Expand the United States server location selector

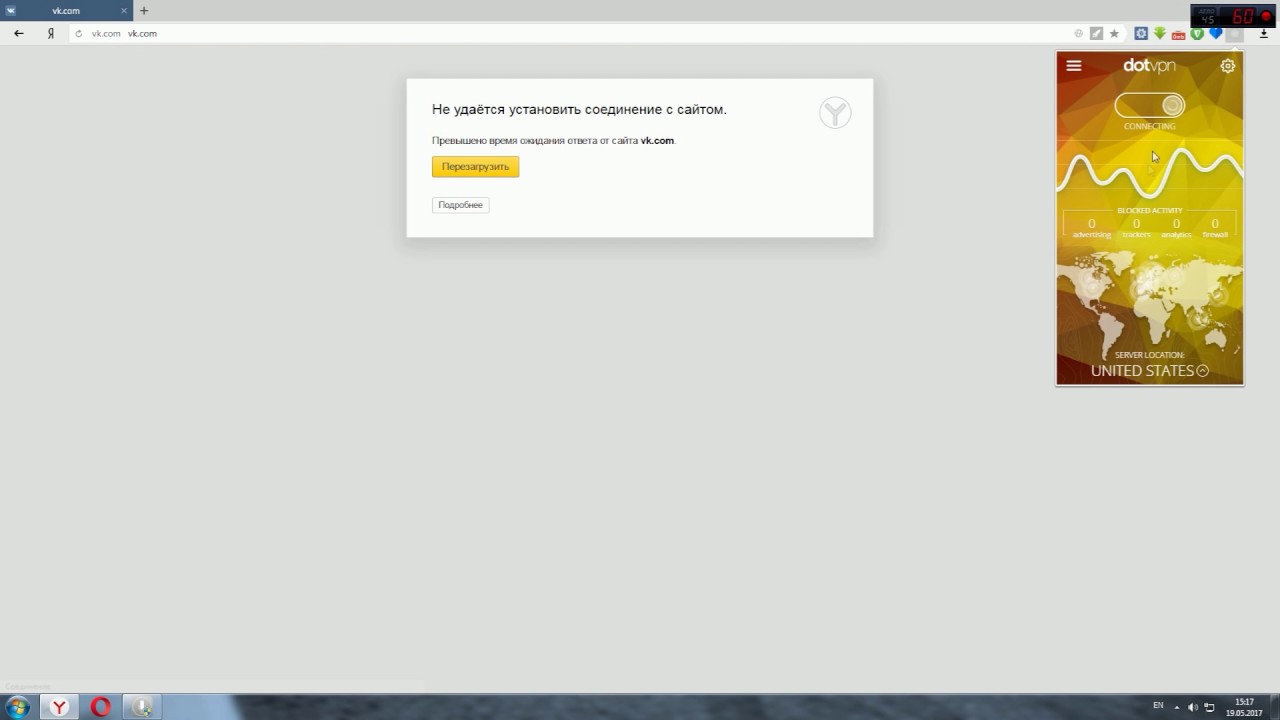tap(1150, 371)
